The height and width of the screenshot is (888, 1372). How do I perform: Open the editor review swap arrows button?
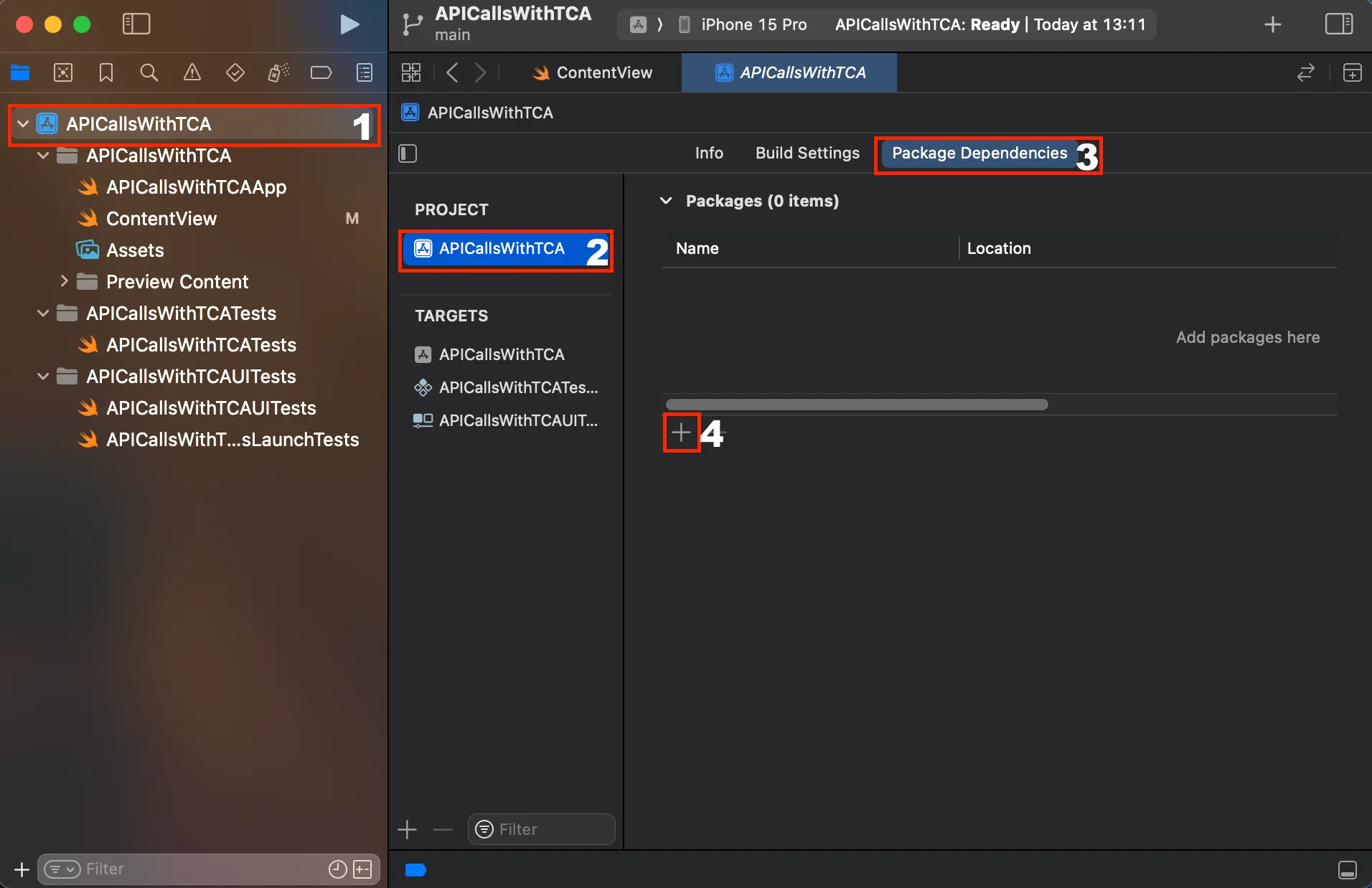1306,72
